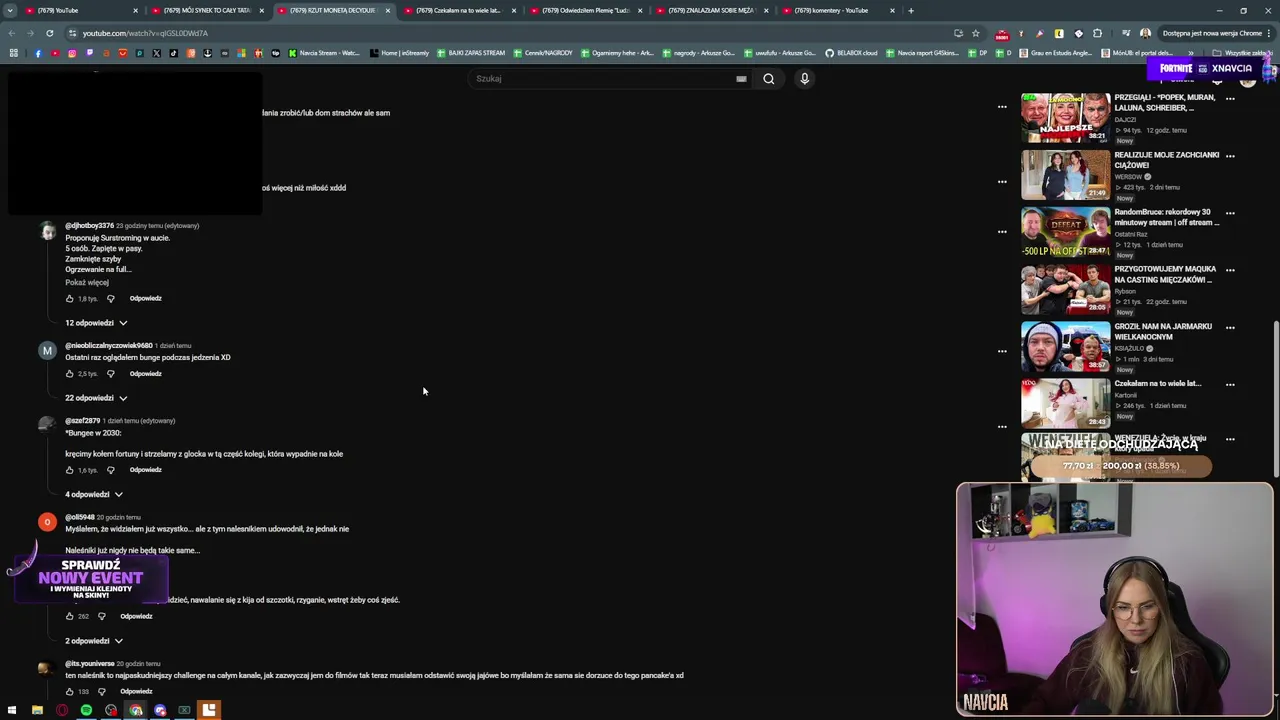Viewport: 1280px width, 720px height.
Task: Open the @szef2879 channel link
Action: [x=82, y=421]
